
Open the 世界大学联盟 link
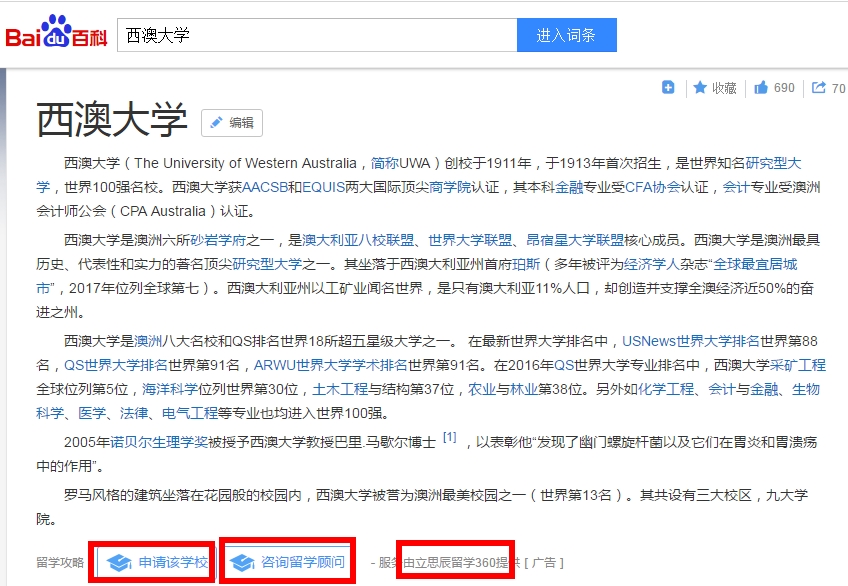470,240
